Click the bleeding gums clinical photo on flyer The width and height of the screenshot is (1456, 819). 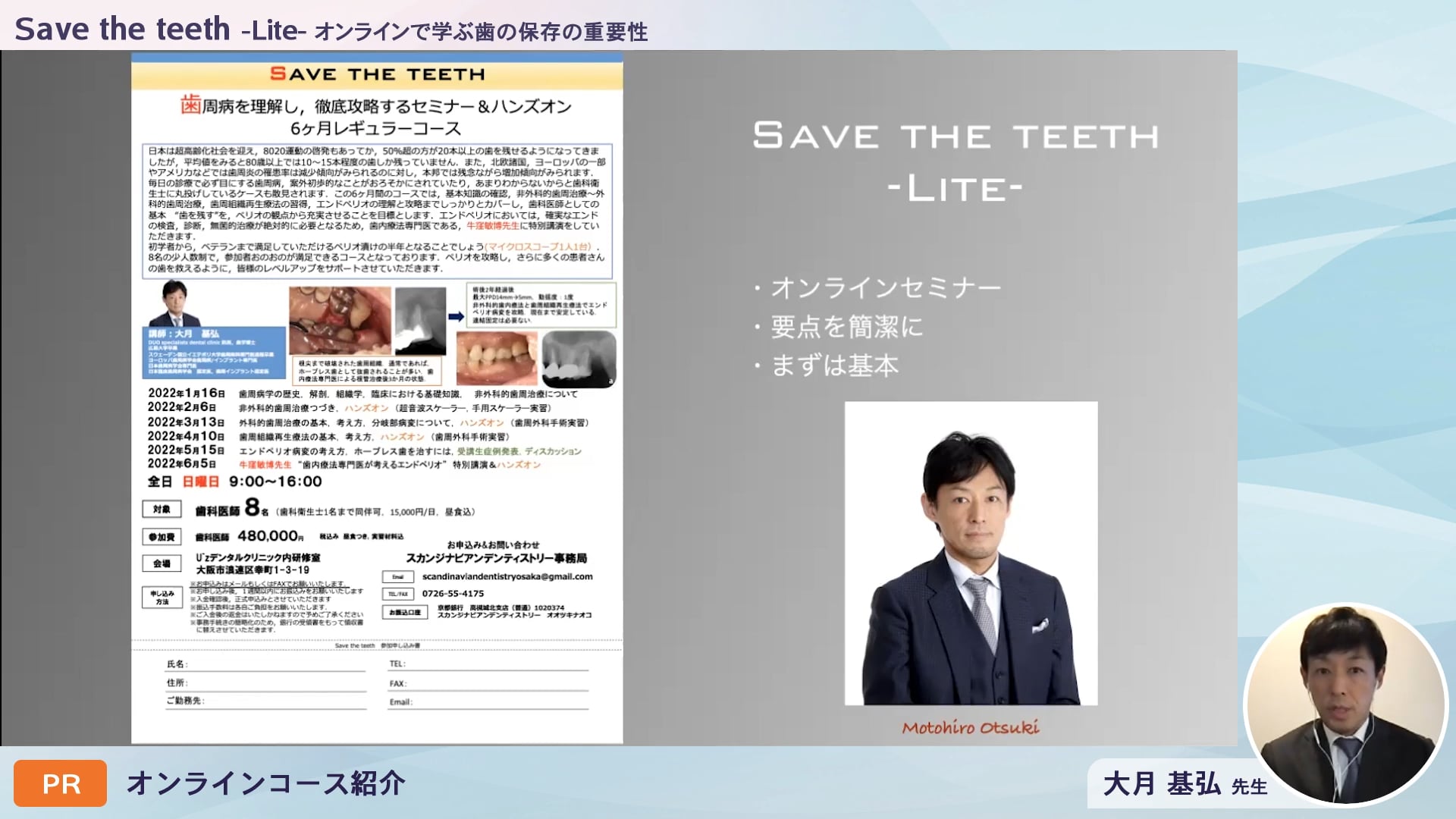pyautogui.click(x=340, y=321)
